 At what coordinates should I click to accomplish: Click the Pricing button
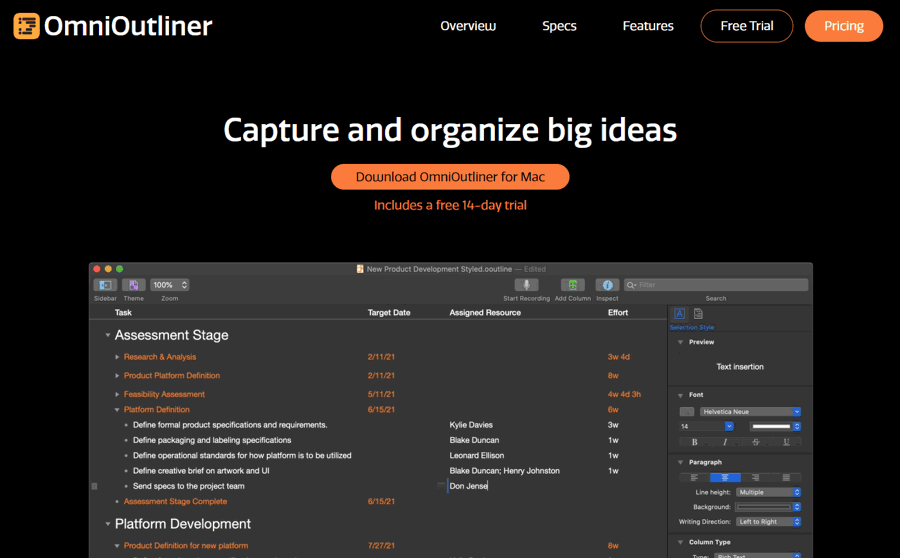coord(844,26)
